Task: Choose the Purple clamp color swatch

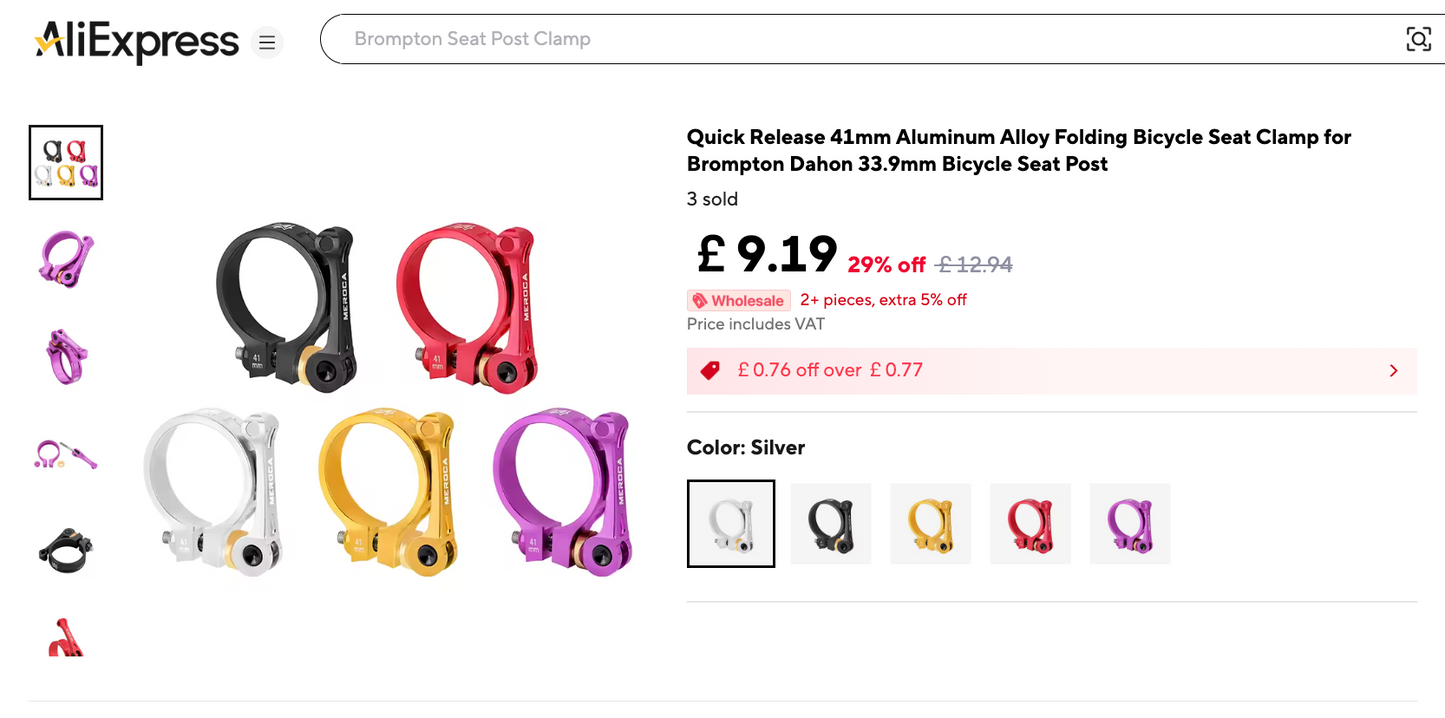Action: point(1130,524)
